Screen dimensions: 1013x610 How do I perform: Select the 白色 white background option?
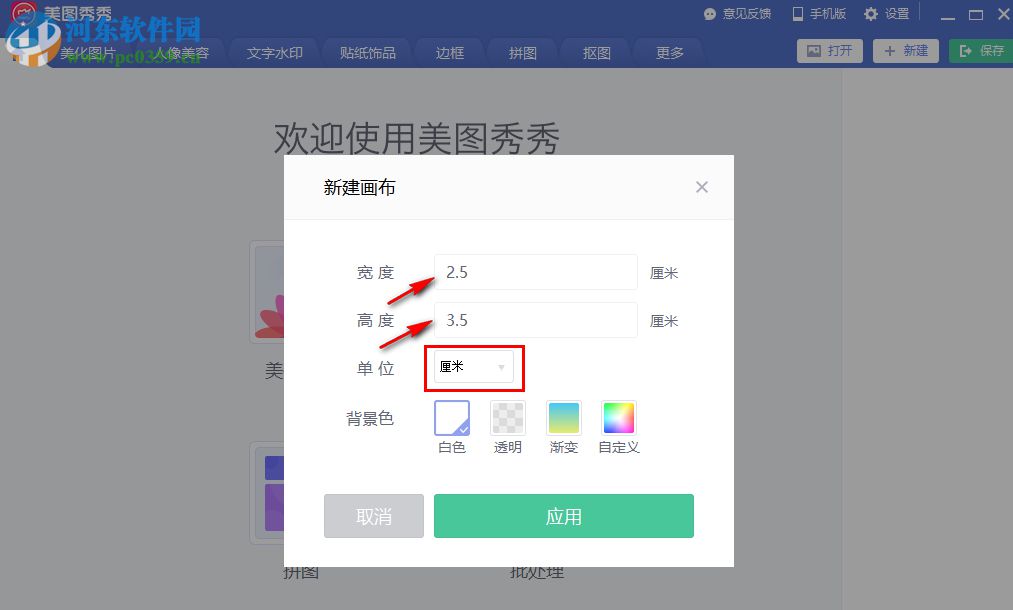(x=451, y=418)
